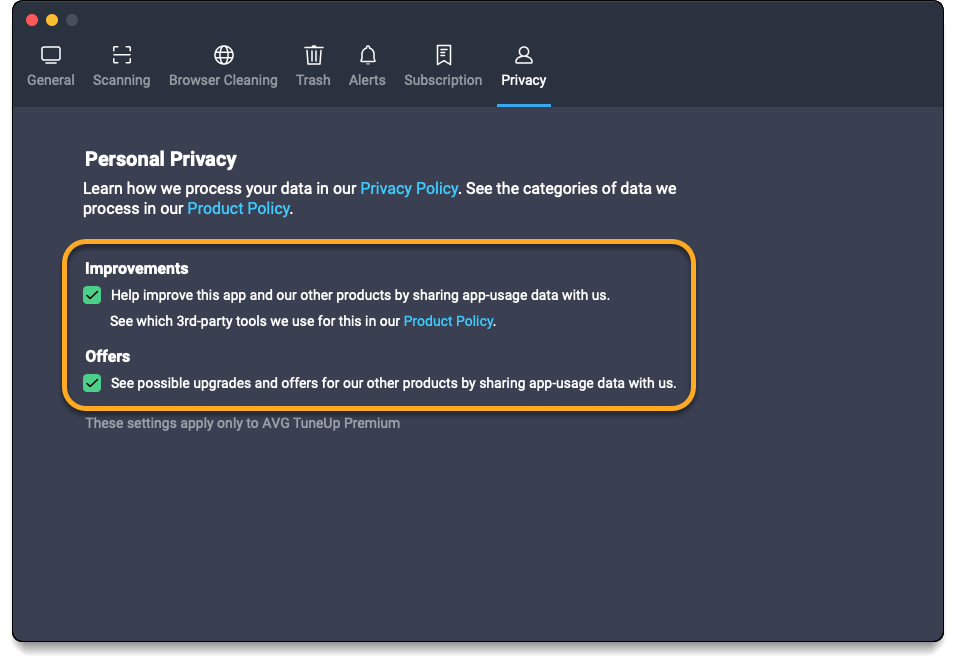Click the Subscription bookmark icon
The width and height of the screenshot is (957, 667).
tap(443, 54)
